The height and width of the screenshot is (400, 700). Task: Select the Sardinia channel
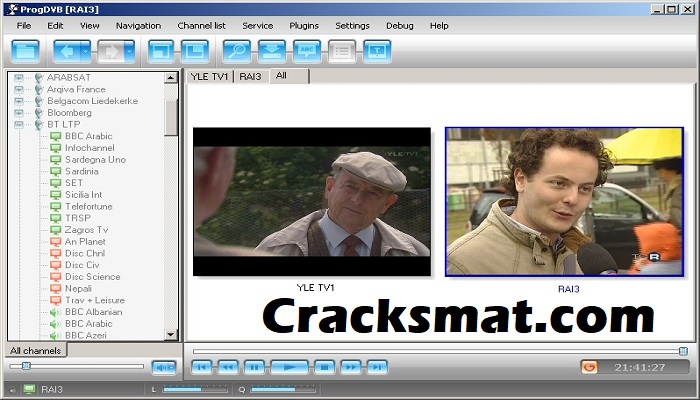pyautogui.click(x=81, y=171)
